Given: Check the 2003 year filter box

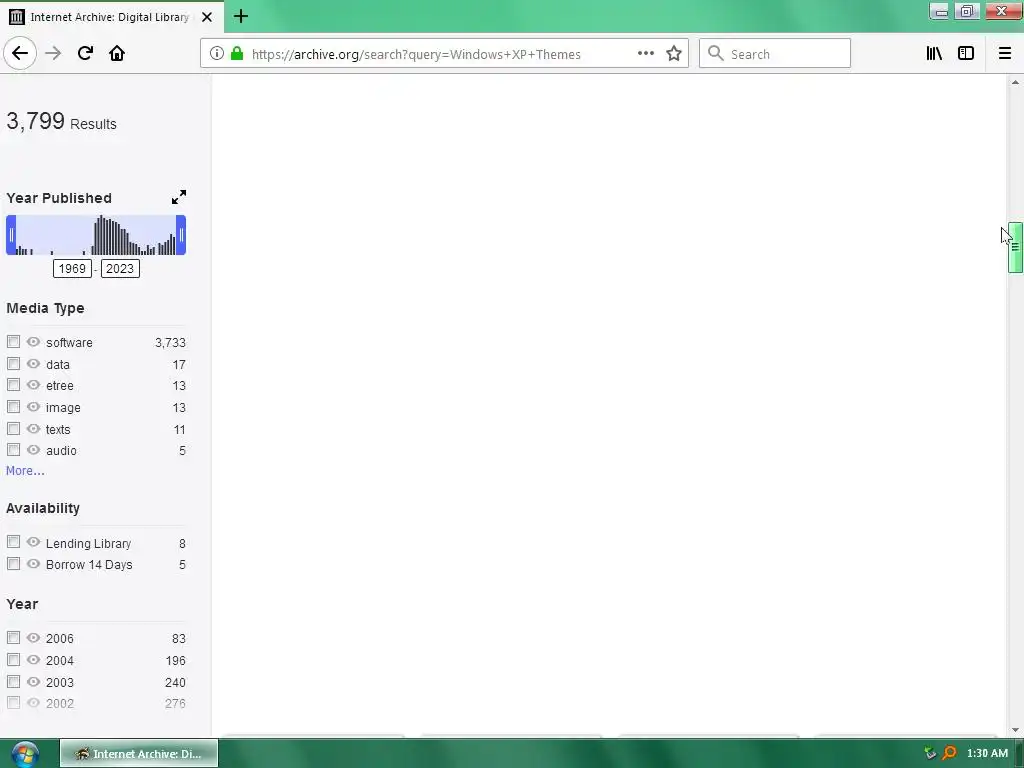Looking at the screenshot, I should tap(13, 681).
